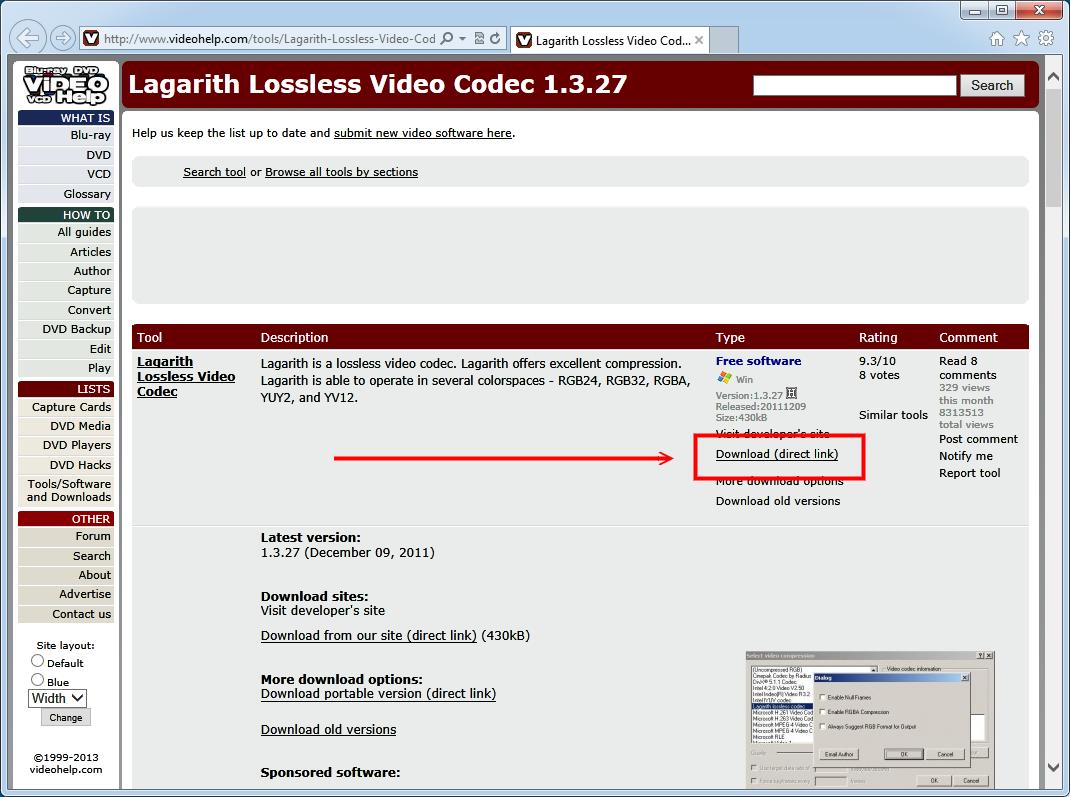The width and height of the screenshot is (1070, 797).
Task: Click the Windows logo icon next to Win
Action: click(x=724, y=378)
